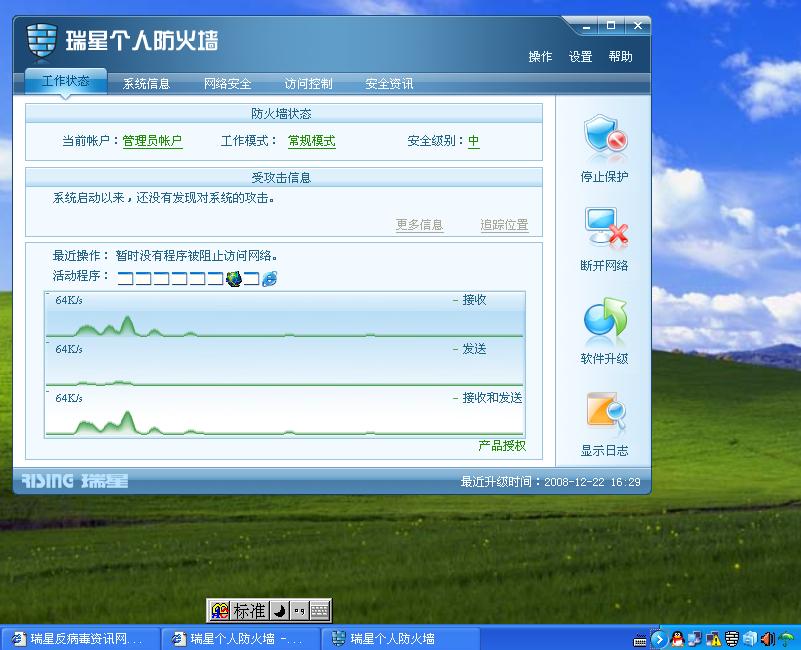The height and width of the screenshot is (650, 801).
Task: Click the first blank active-program icon
Action: click(x=126, y=278)
